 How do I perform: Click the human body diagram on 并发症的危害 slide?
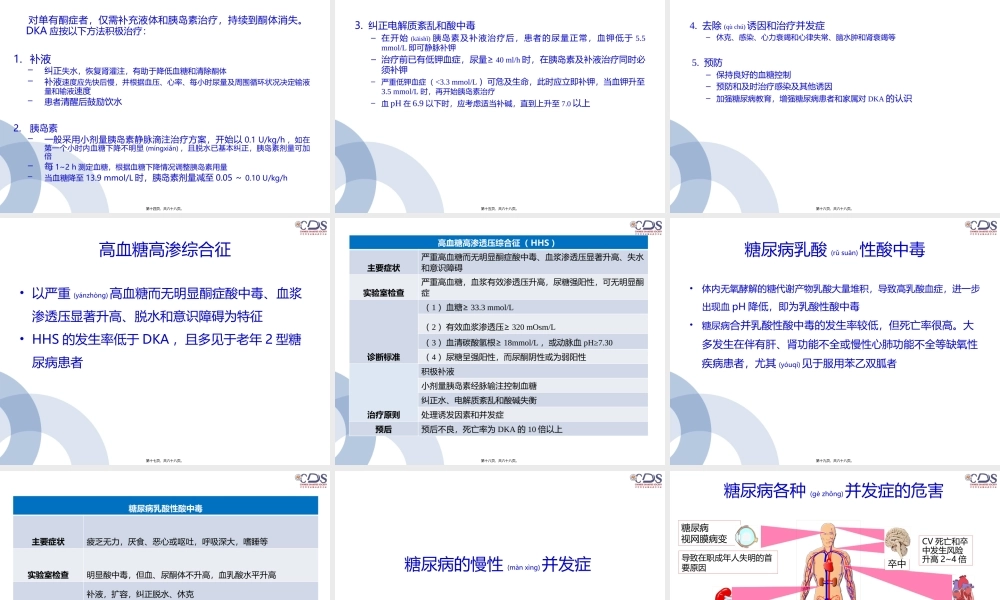tap(827, 565)
